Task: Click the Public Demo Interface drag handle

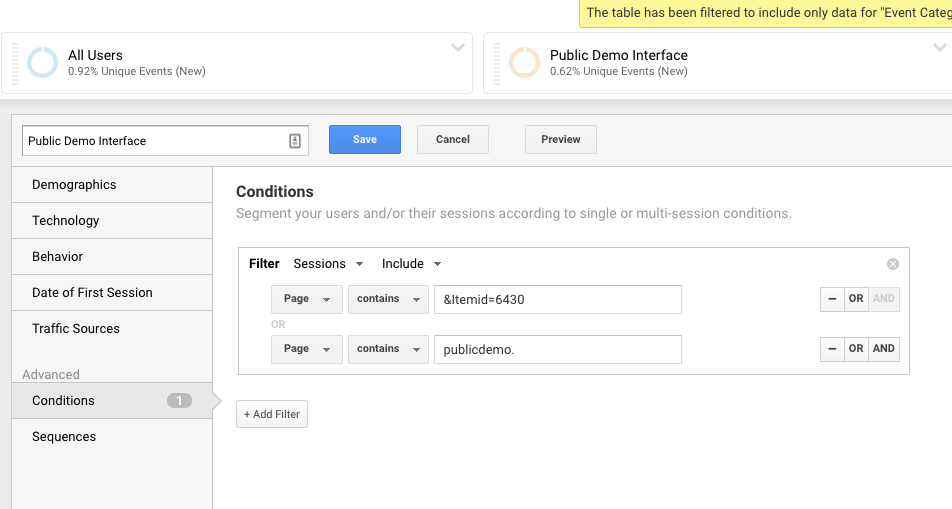Action: pyautogui.click(x=497, y=63)
